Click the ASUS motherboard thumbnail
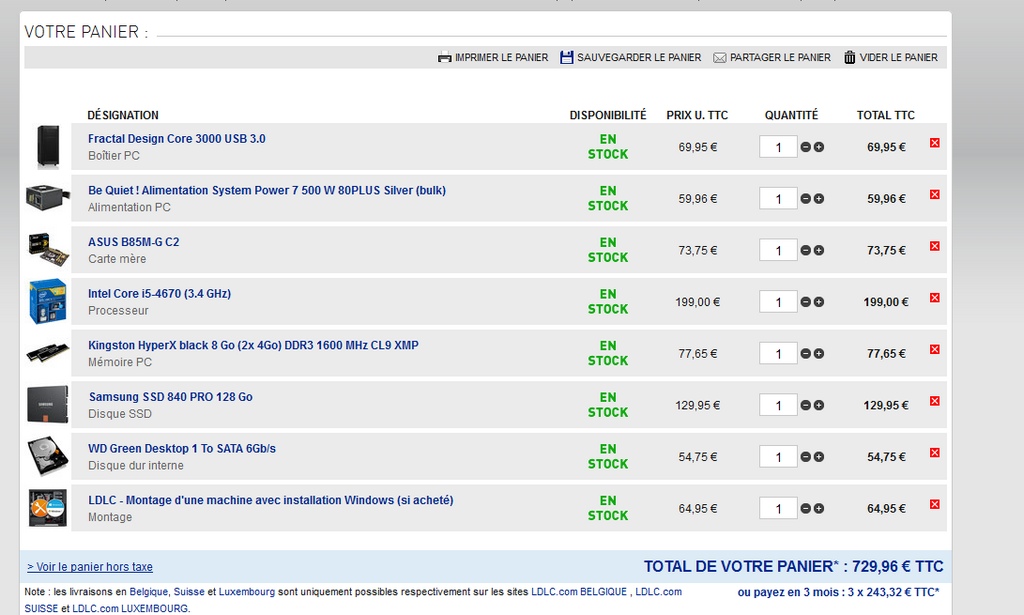The image size is (1024, 615). 48,249
